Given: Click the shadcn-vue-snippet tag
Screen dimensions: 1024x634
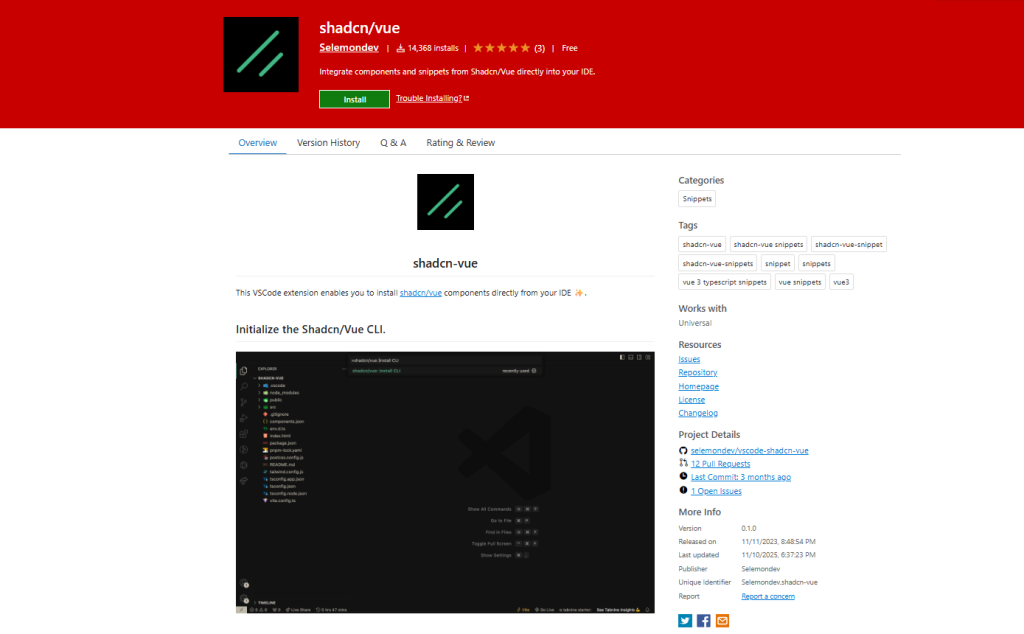Looking at the screenshot, I should point(848,244).
